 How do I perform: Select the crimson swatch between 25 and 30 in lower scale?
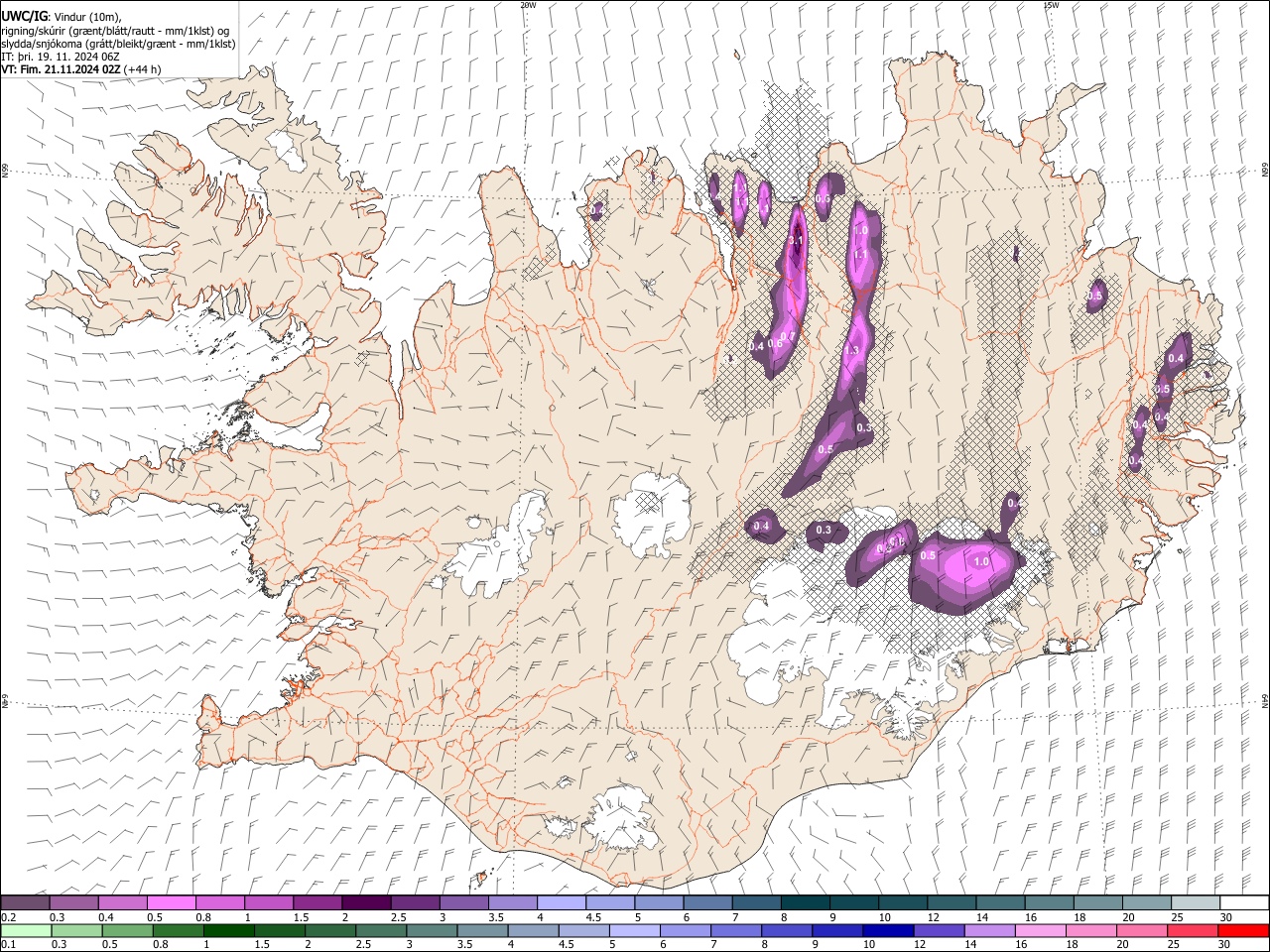[1193, 930]
